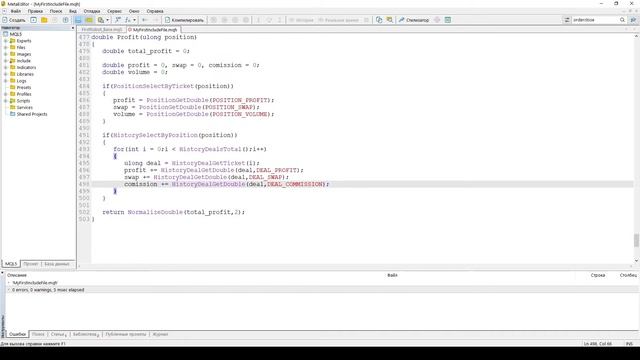
Task: Click code line 502 return NormalizeDouble
Action: pos(173,212)
